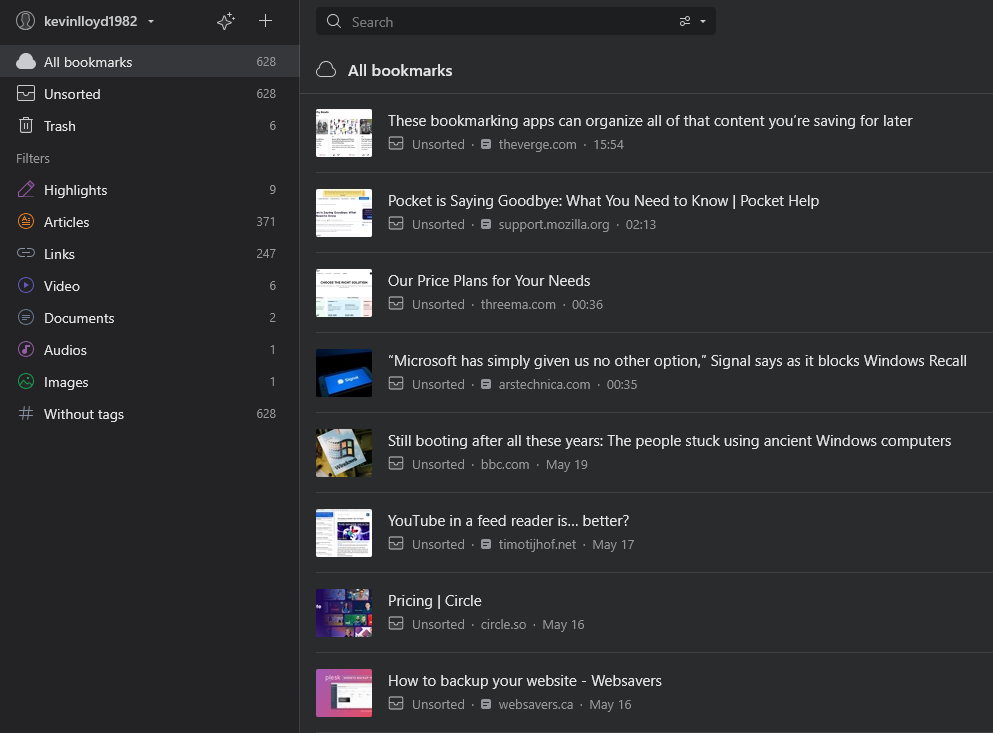The width and height of the screenshot is (993, 733).
Task: Click Unsorted tag on theverge.com bookmark
Action: pyautogui.click(x=438, y=144)
